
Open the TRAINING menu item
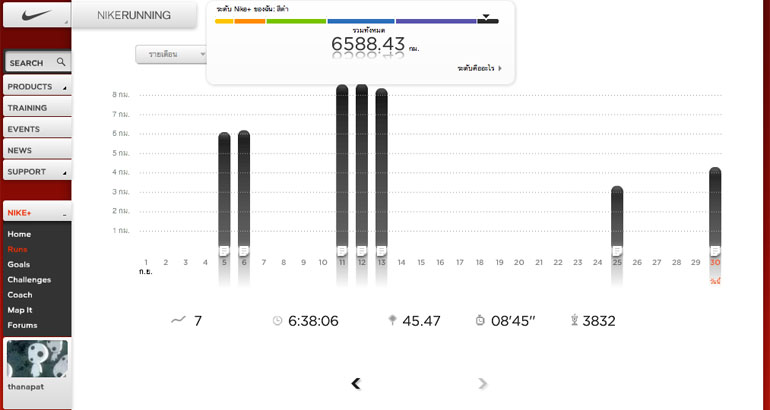tap(36, 108)
